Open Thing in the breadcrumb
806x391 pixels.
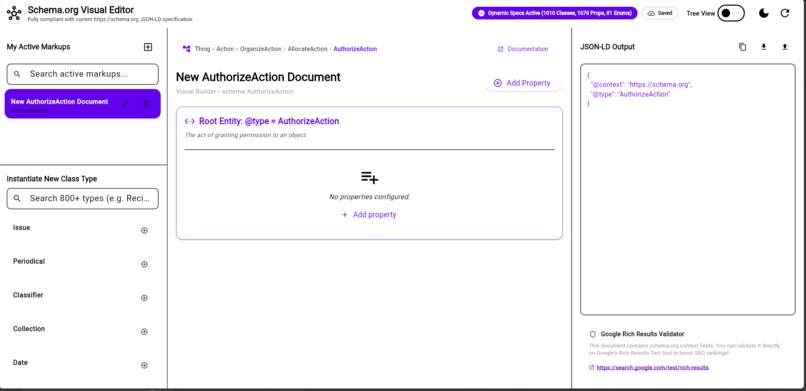(x=202, y=49)
